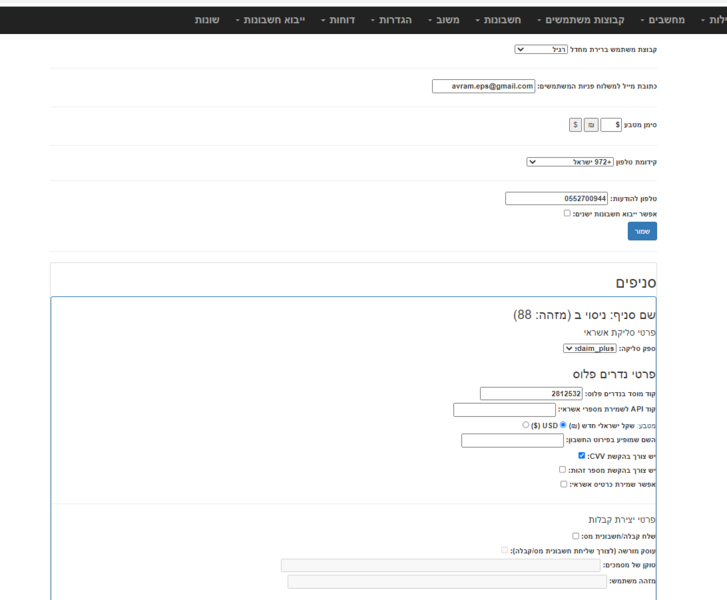Enable the אפשר ייבוא חשבונות ישנים checkbox
Screen dimensions: 727x600
click(567, 213)
